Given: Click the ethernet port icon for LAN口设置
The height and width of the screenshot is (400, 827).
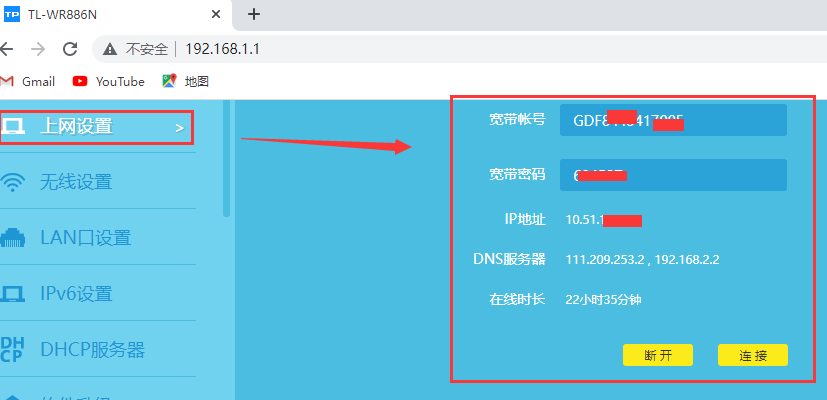Looking at the screenshot, I should coord(12,238).
